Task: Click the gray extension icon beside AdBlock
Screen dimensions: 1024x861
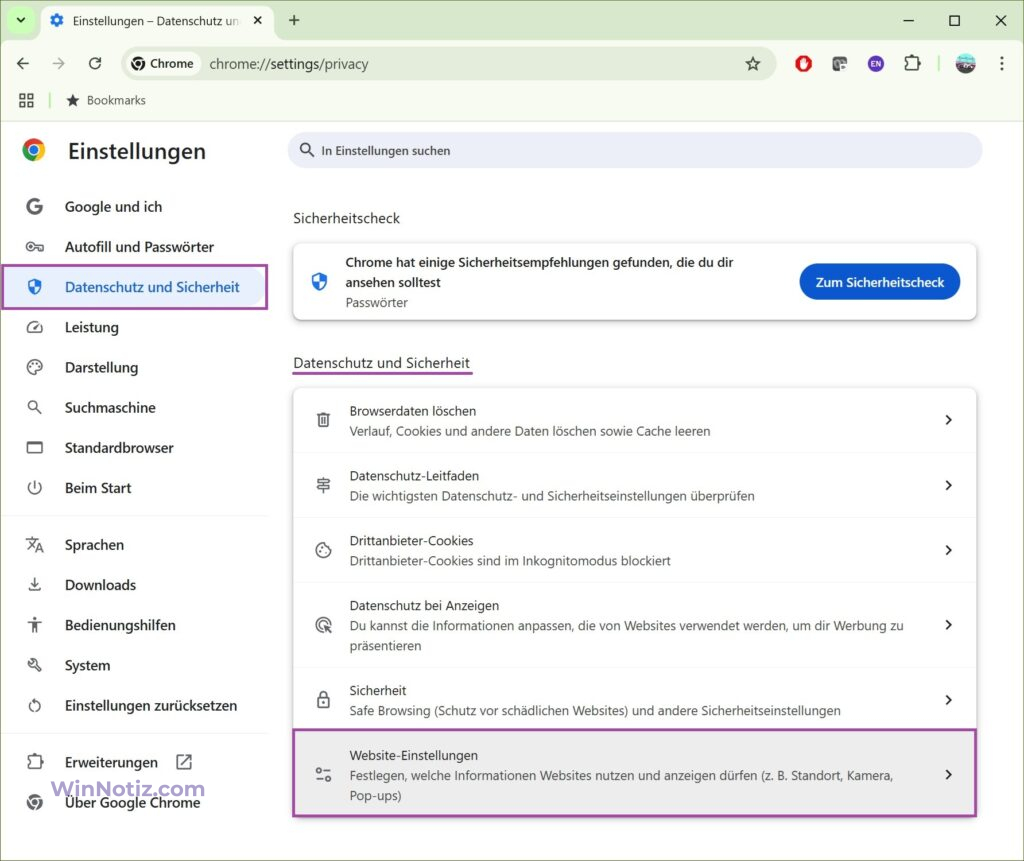Action: 839,63
